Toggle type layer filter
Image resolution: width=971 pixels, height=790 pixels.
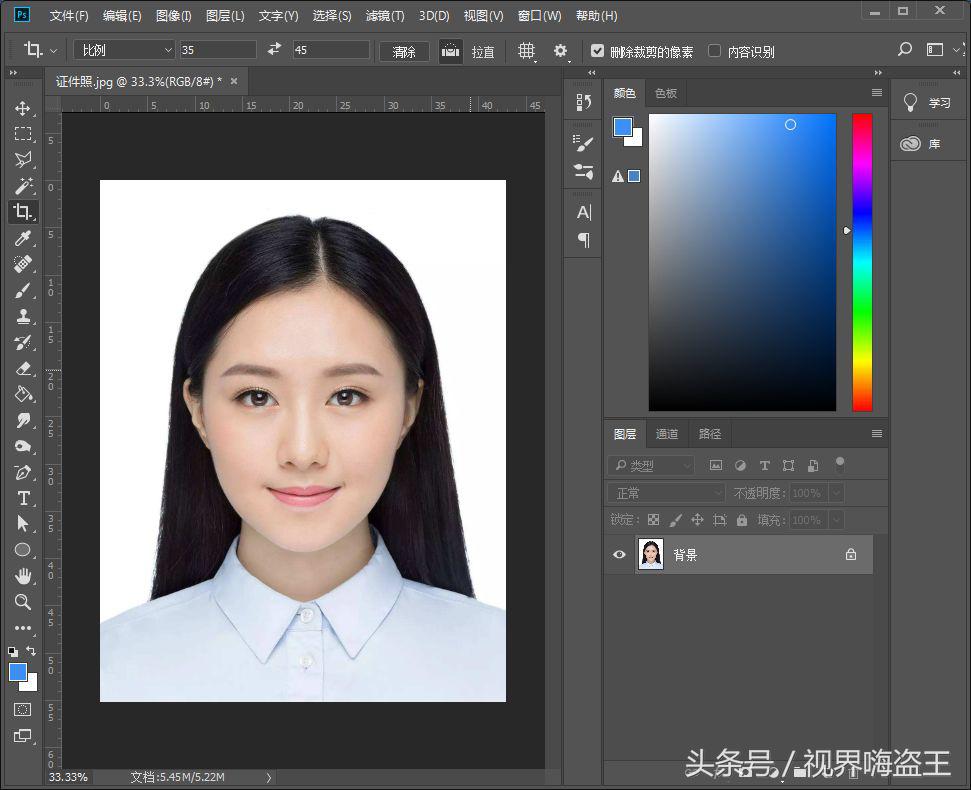pos(764,465)
